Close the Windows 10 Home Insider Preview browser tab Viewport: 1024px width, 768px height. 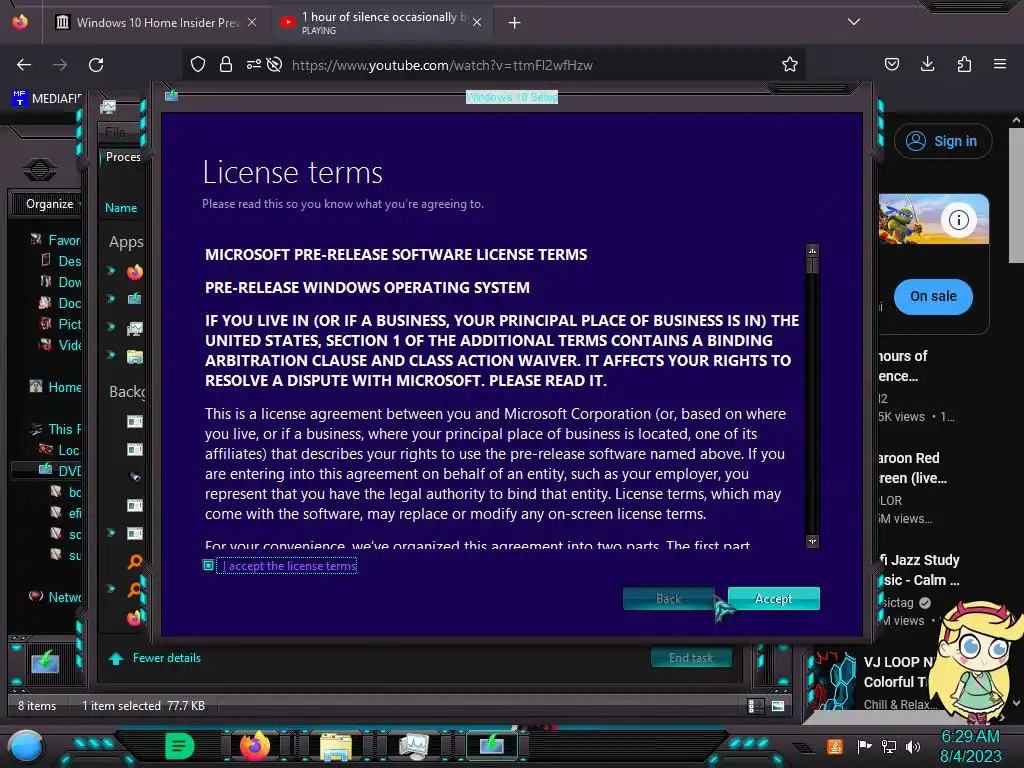coord(251,22)
